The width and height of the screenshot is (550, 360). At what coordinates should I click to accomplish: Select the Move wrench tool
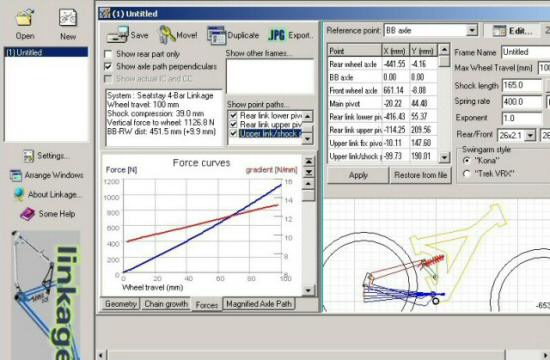click(167, 35)
